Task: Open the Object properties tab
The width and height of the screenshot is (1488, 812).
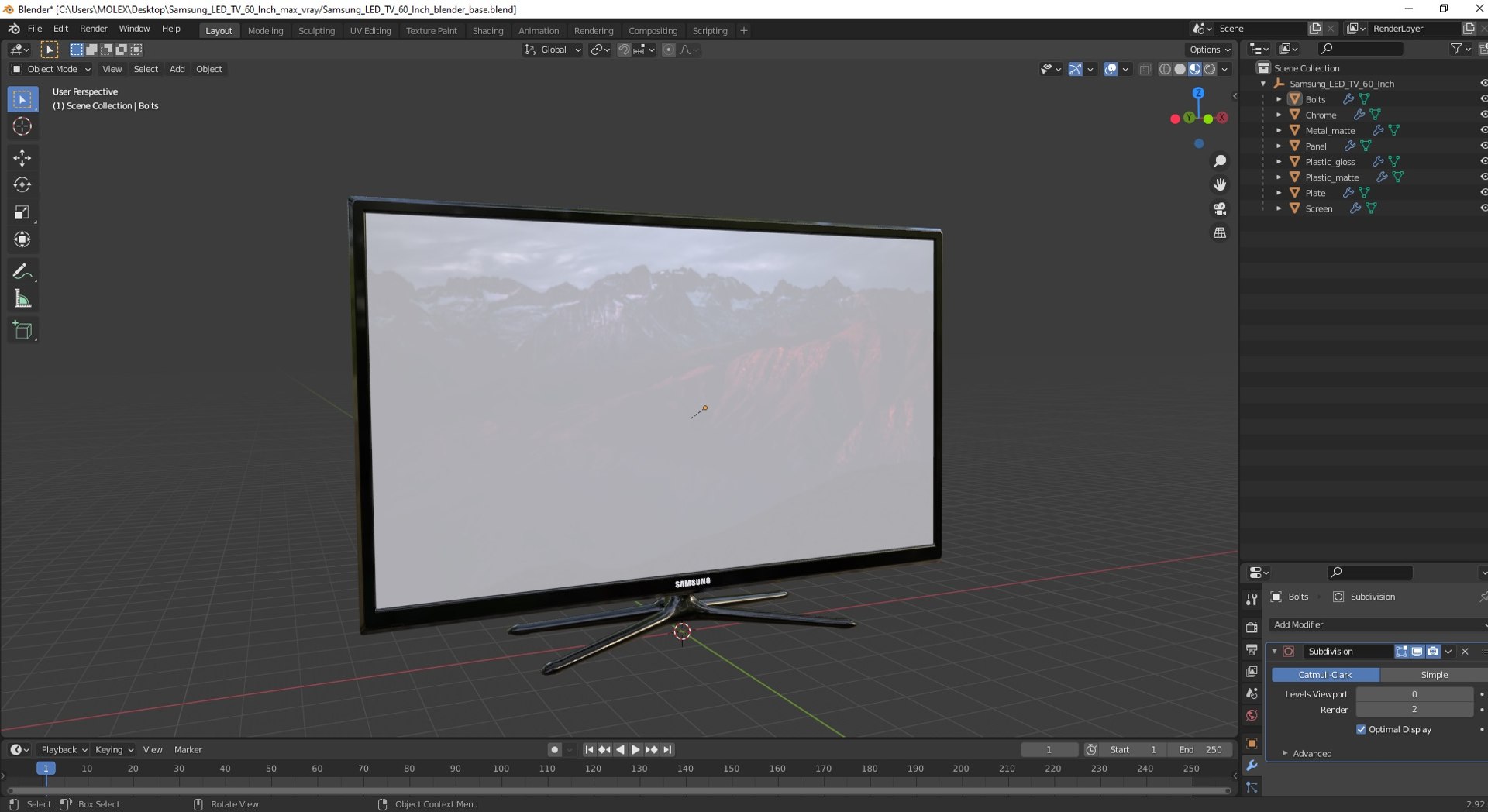Action: [x=1252, y=743]
